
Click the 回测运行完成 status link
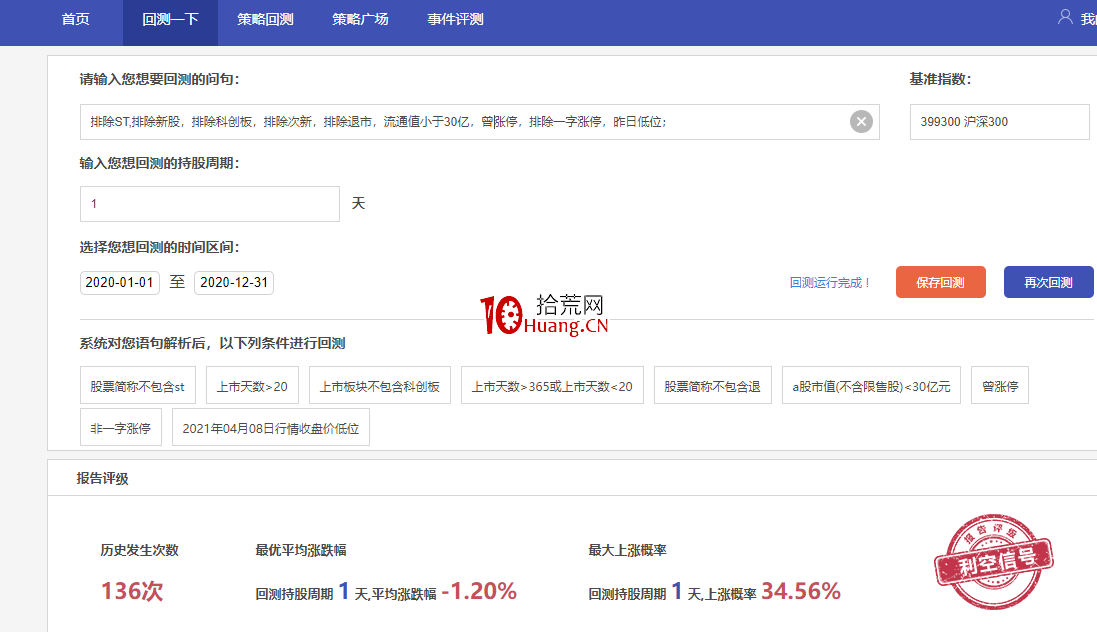830,282
